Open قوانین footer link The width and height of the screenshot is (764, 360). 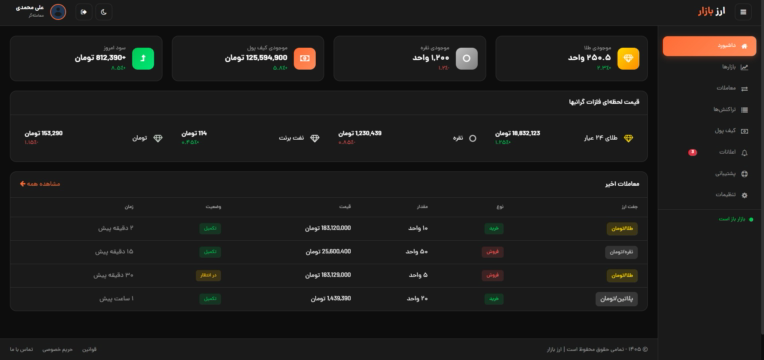pos(89,349)
